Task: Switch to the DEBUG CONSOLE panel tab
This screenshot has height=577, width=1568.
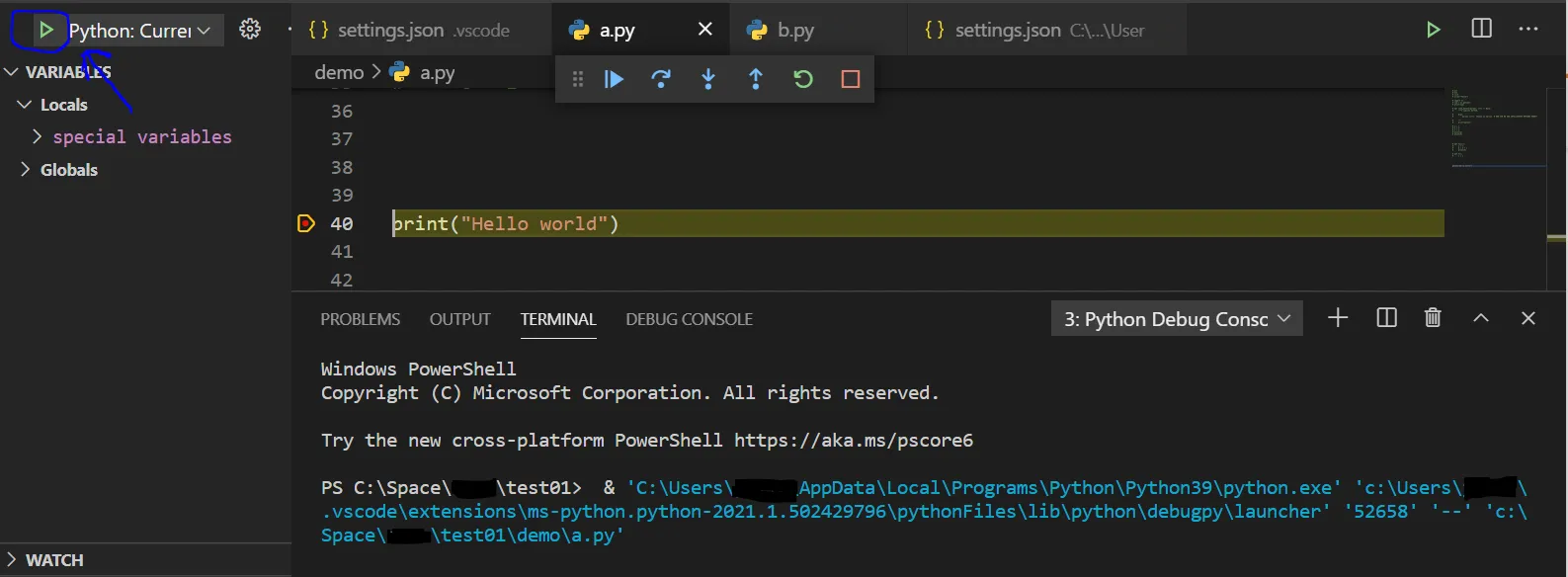Action: click(689, 319)
